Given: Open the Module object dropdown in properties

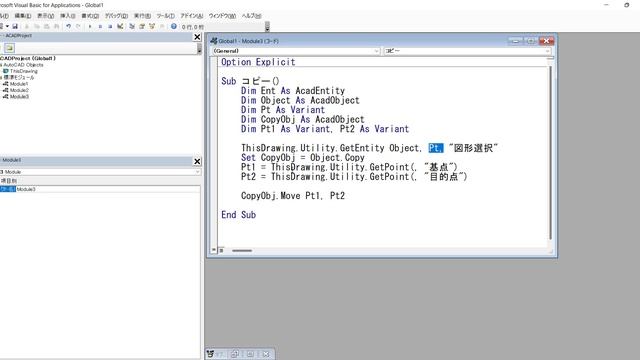Looking at the screenshot, I should [198, 172].
